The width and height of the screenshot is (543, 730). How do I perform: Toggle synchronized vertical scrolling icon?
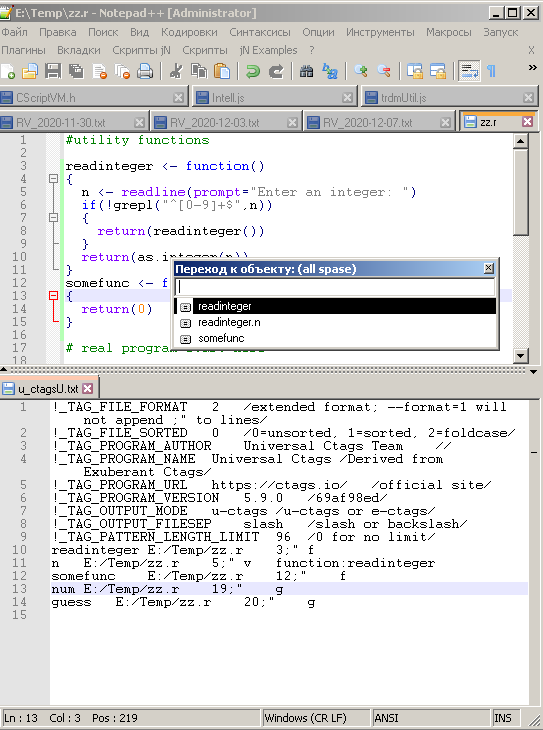click(x=414, y=71)
